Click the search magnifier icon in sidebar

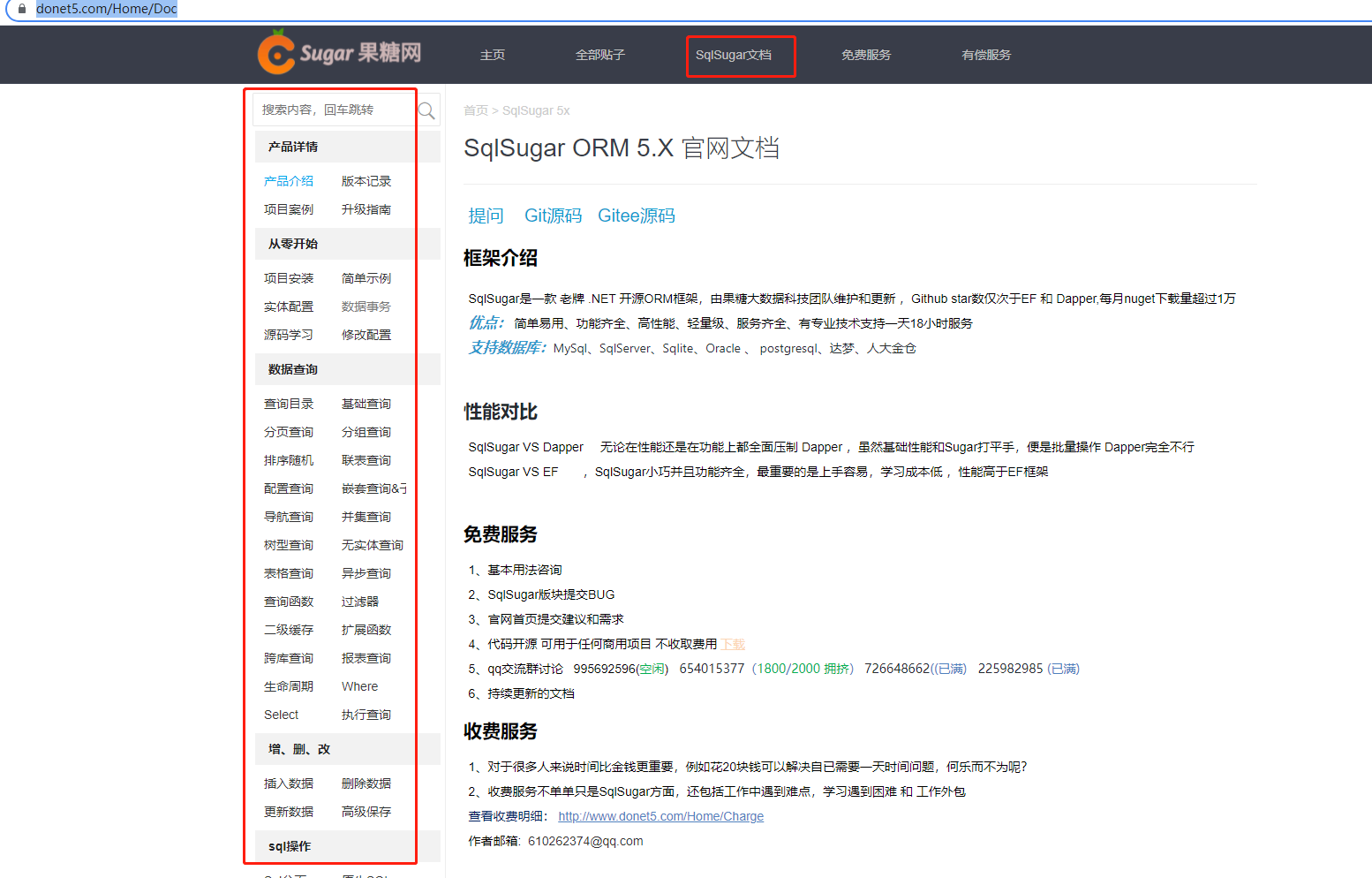click(426, 110)
